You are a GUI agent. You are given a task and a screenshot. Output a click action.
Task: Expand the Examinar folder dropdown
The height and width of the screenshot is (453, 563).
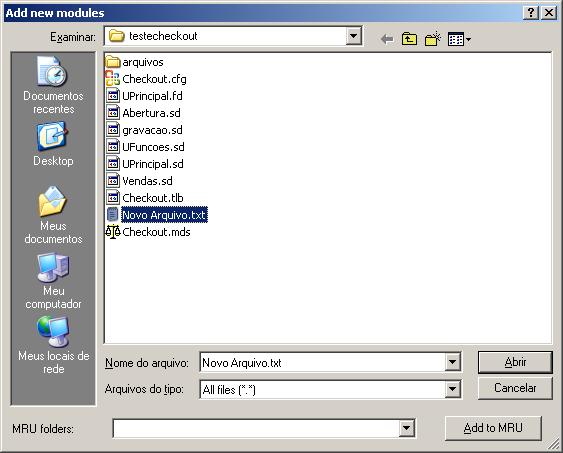[x=353, y=36]
